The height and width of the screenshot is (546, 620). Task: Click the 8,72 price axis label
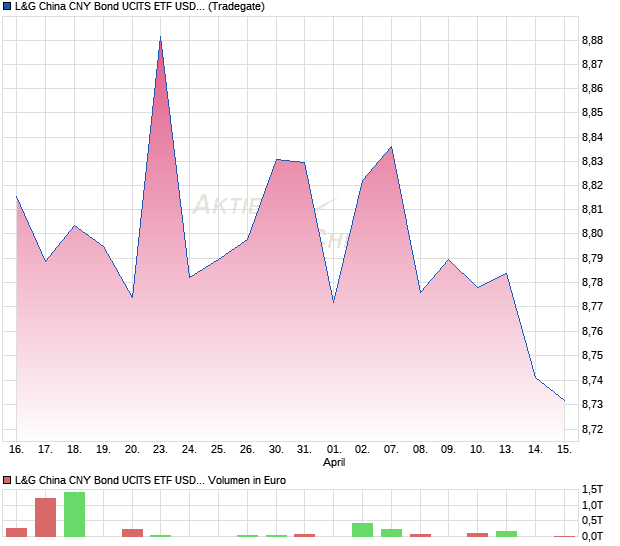[592, 429]
